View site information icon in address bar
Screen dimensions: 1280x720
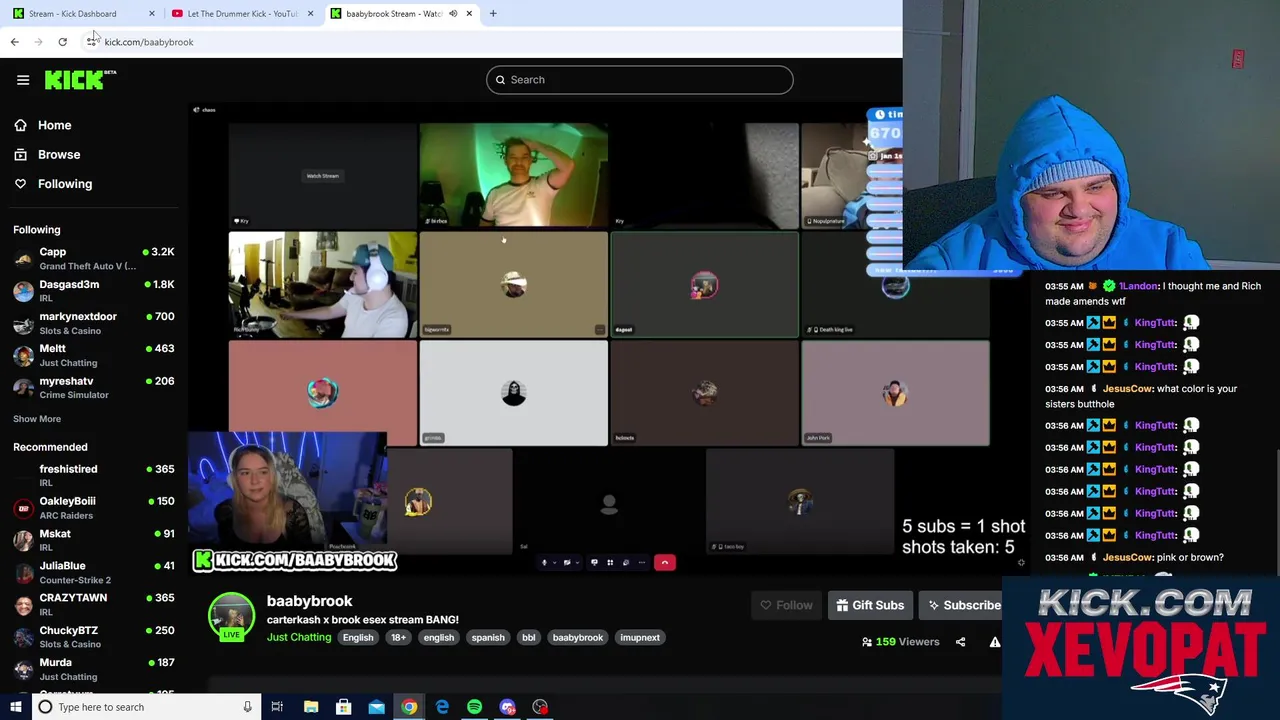91,42
